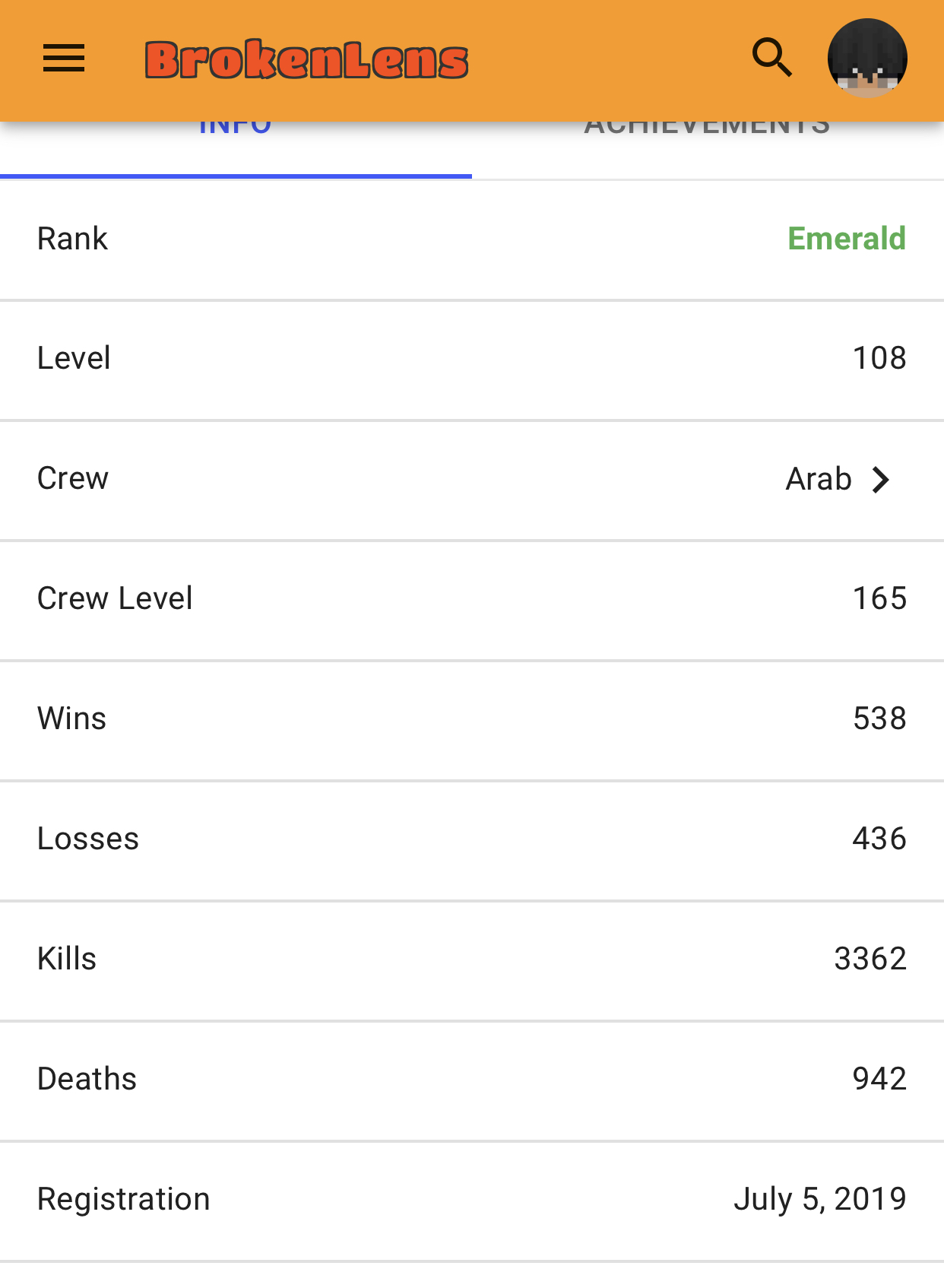Click the Wins row value 538
944x1288 pixels.
879,719
